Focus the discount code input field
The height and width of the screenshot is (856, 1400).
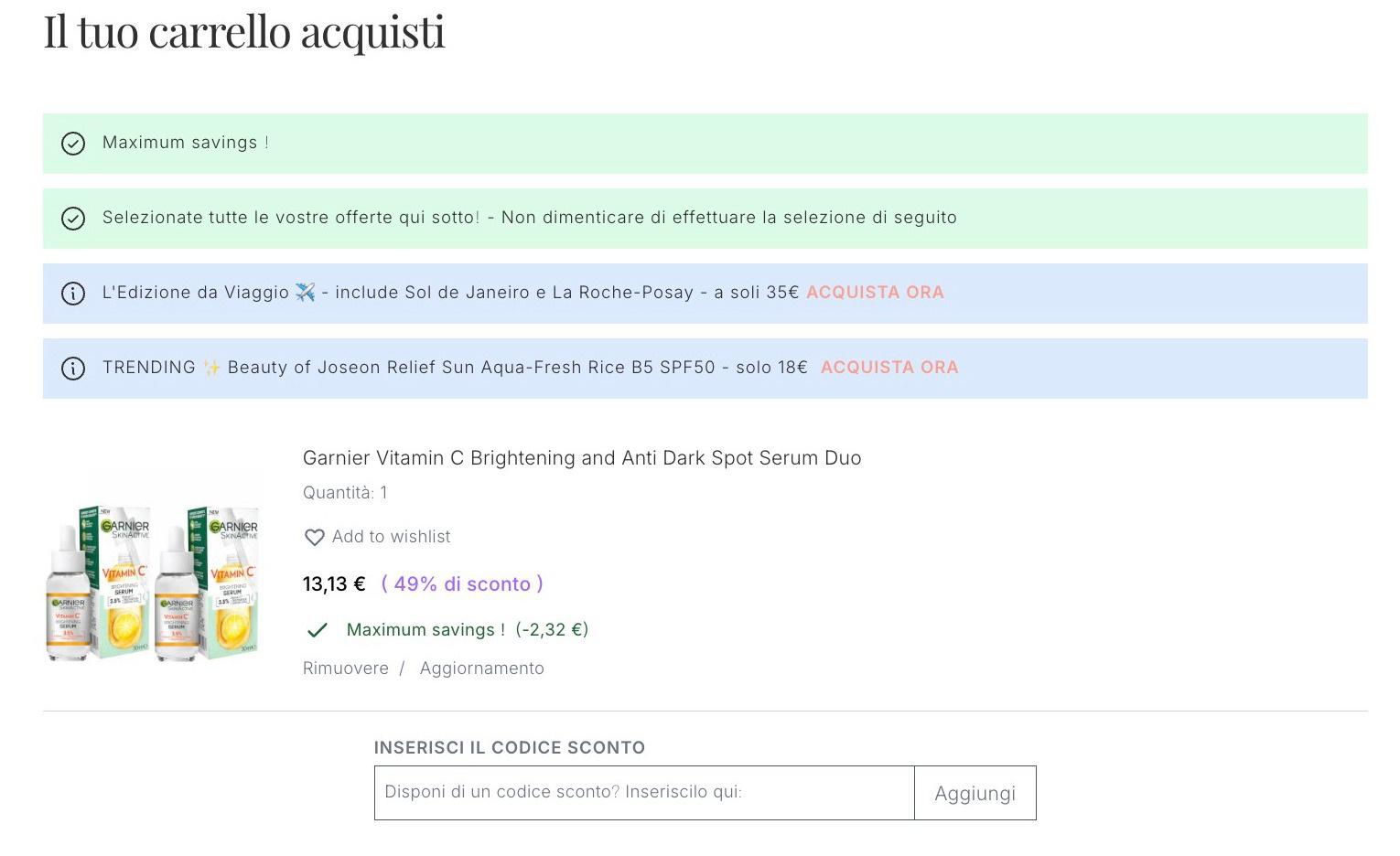pyautogui.click(x=644, y=793)
